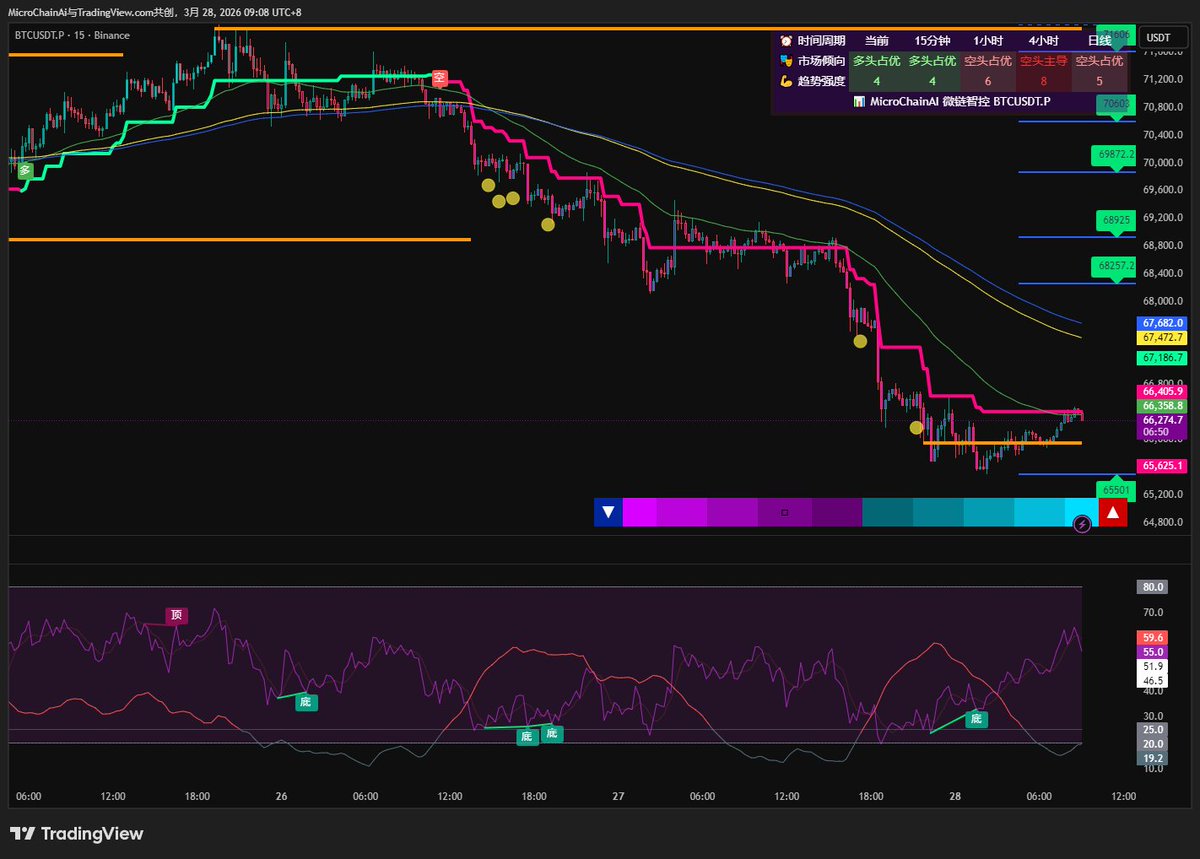Click the trend strength value 6
The height and width of the screenshot is (859, 1200).
tap(988, 81)
